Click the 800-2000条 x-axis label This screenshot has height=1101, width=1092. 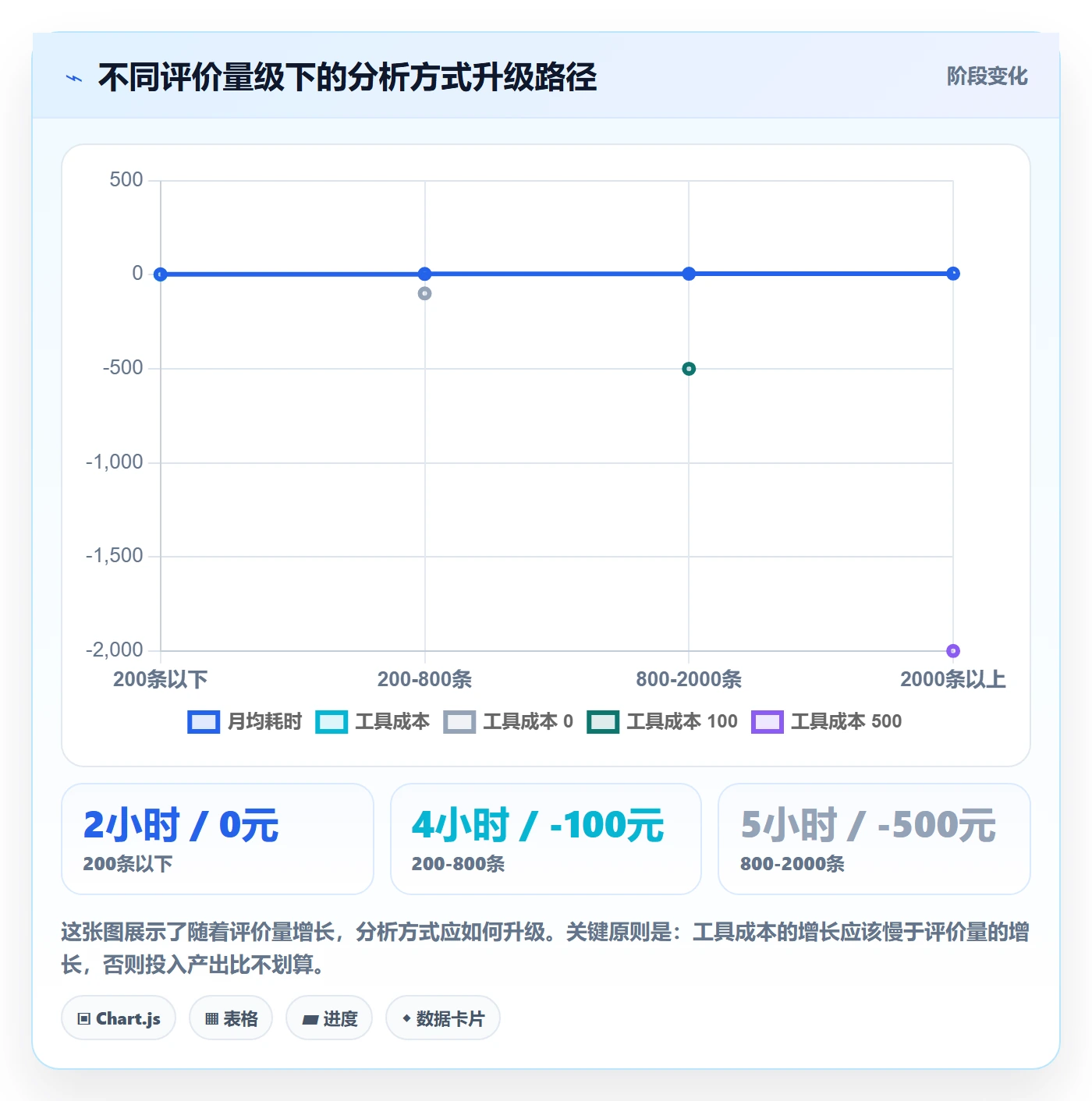click(x=689, y=679)
